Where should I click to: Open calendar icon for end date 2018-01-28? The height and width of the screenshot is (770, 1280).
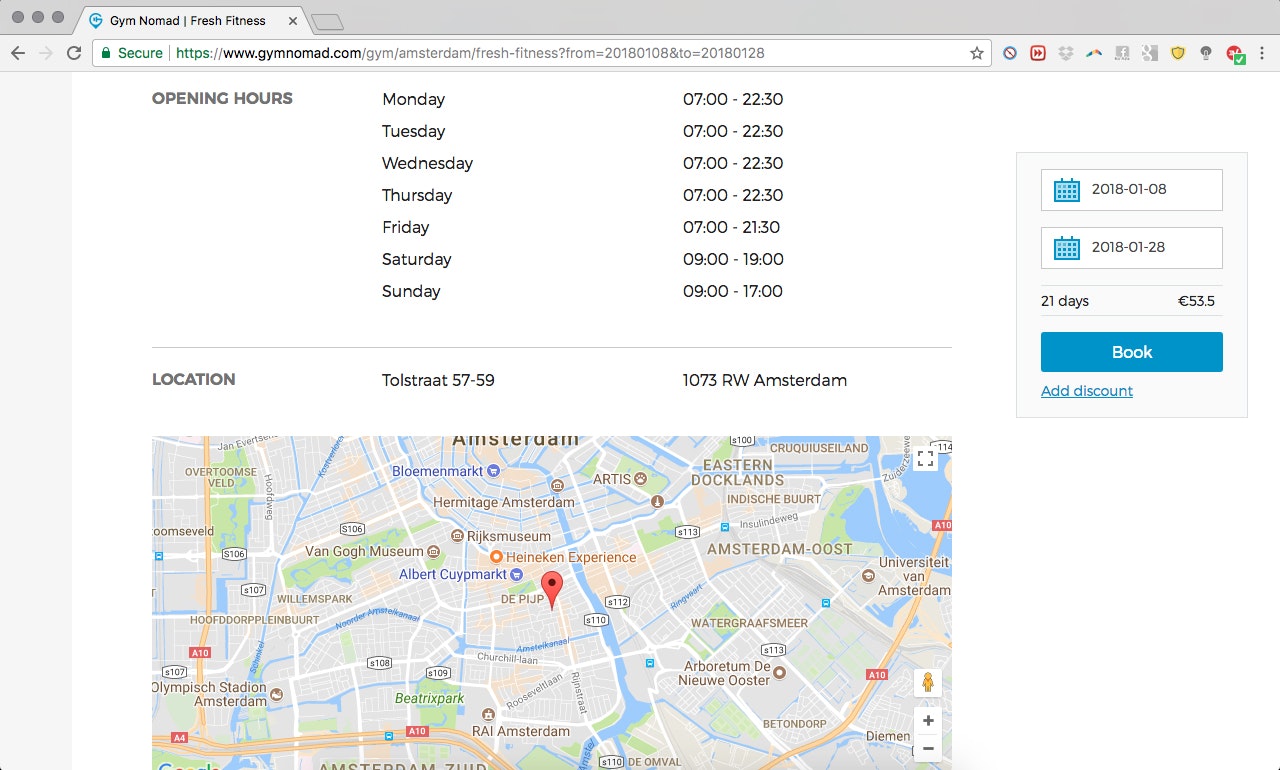click(x=1067, y=248)
